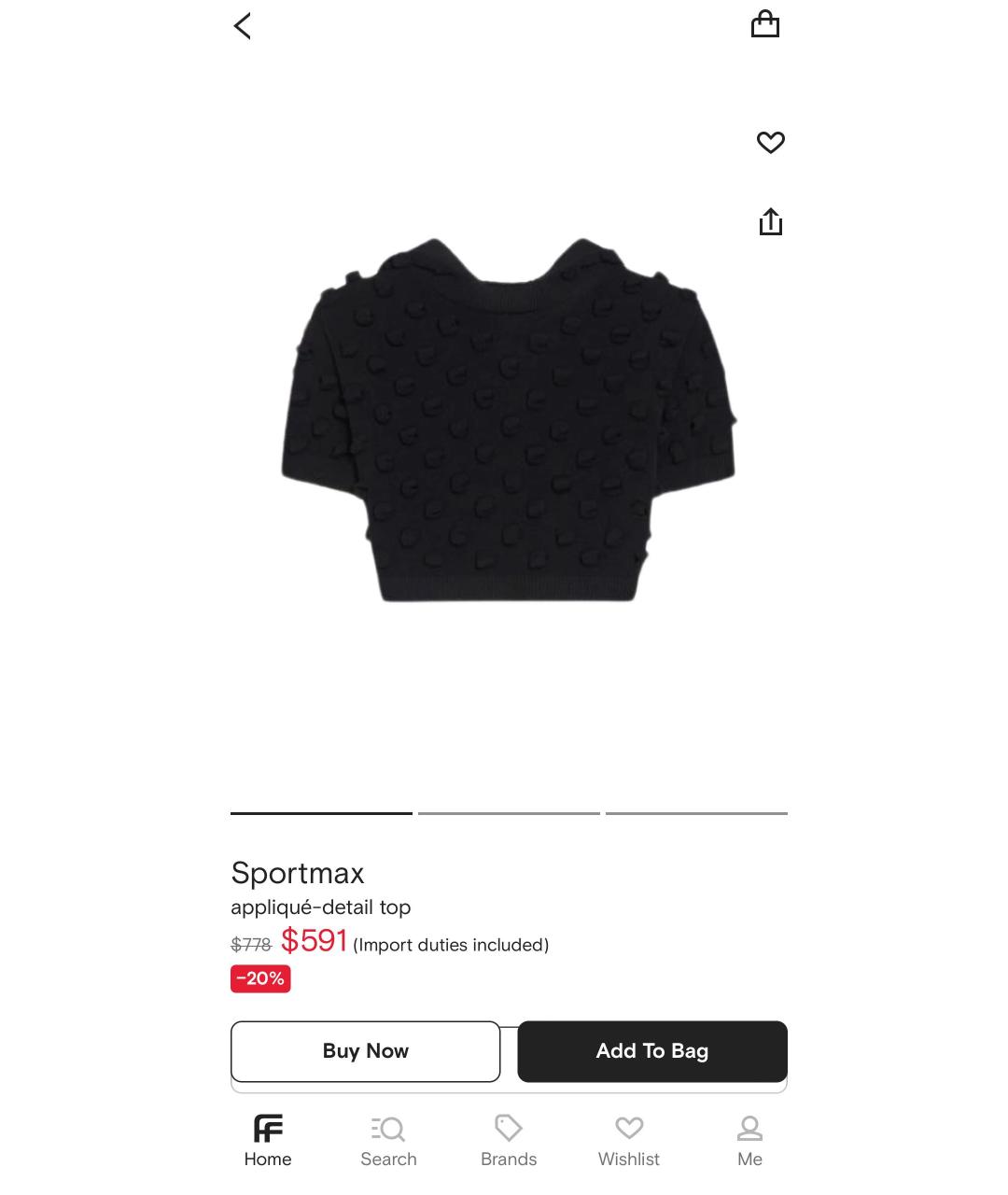1008x1195 pixels.
Task: Tap the heart icon to save item
Action: [x=771, y=142]
